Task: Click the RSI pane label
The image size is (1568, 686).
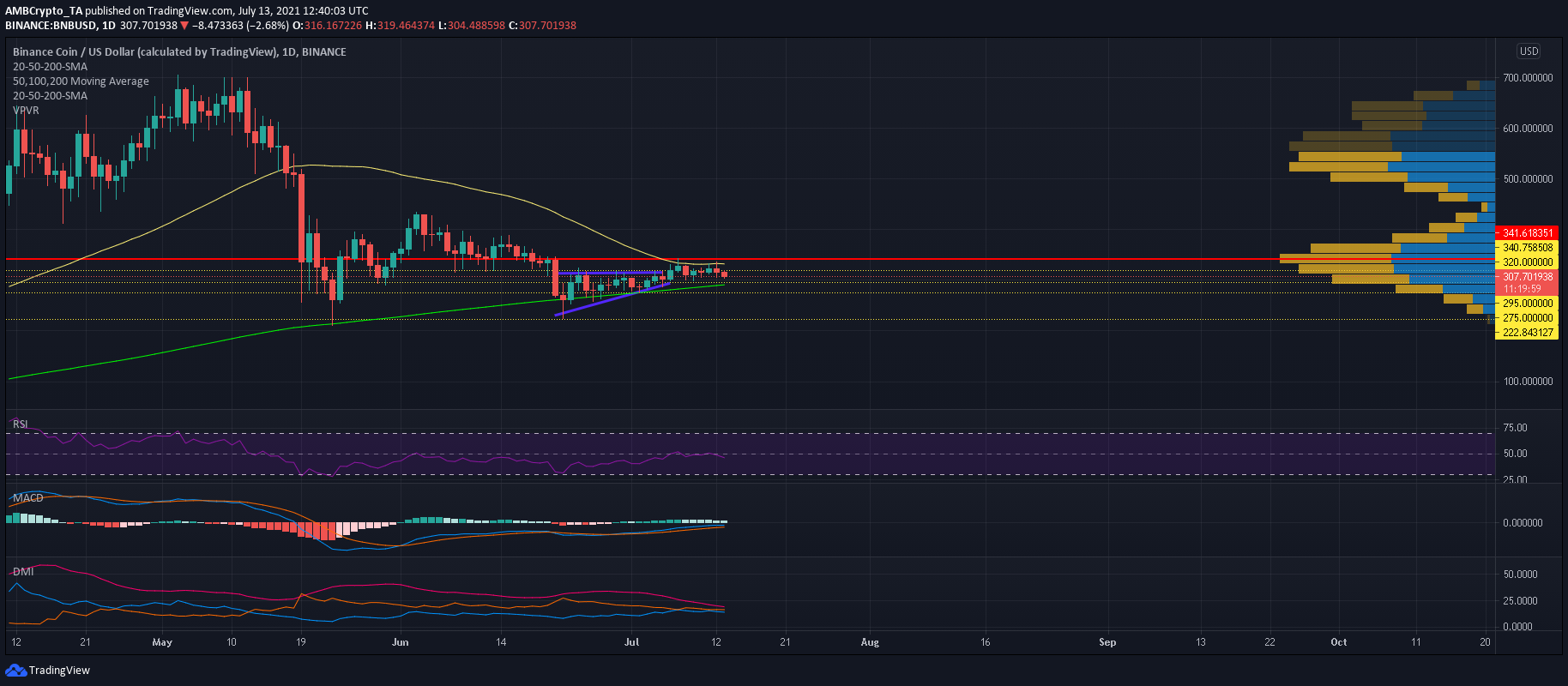Action: coord(20,424)
